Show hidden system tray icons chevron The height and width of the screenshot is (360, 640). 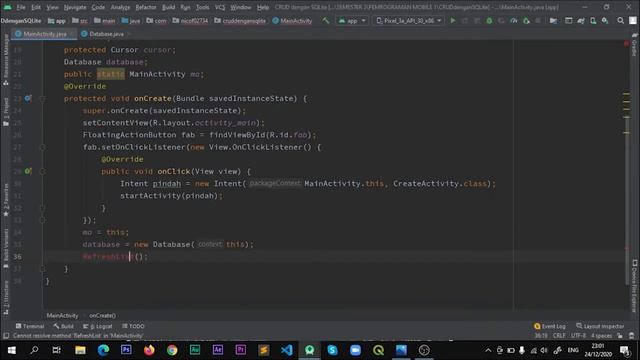tap(488, 350)
